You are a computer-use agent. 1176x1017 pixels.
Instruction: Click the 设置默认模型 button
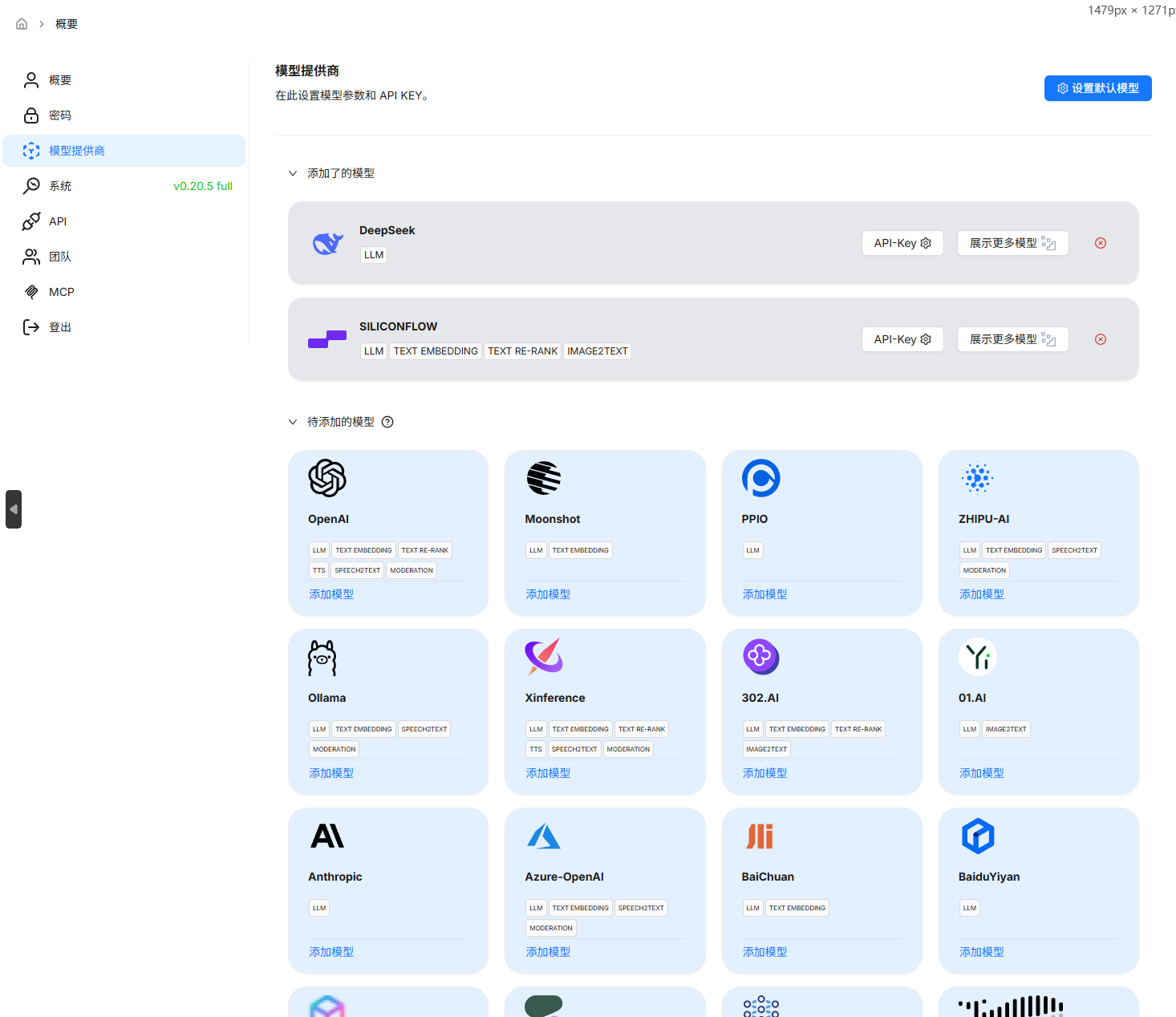[x=1097, y=88]
